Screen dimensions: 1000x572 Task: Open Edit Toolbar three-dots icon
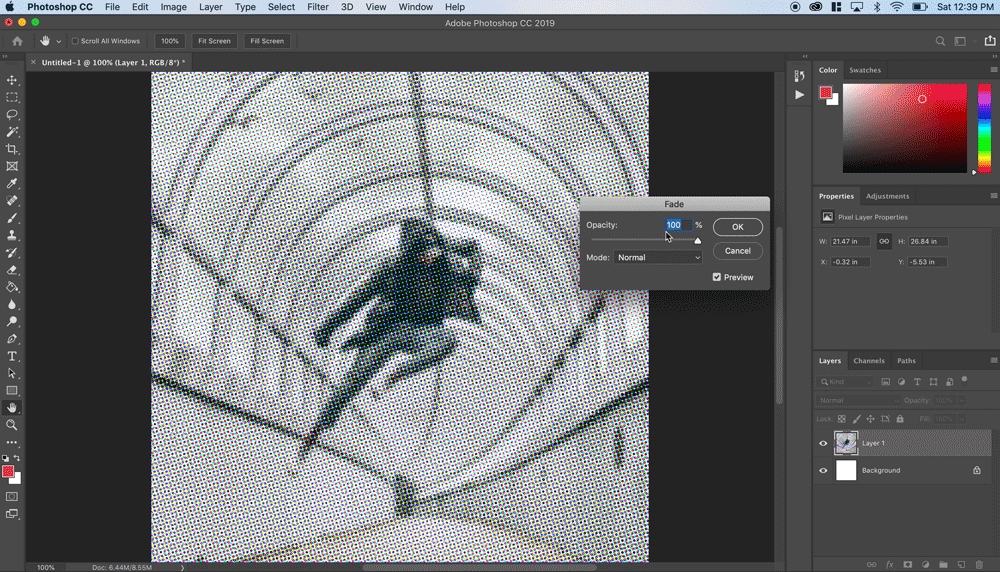(12, 442)
